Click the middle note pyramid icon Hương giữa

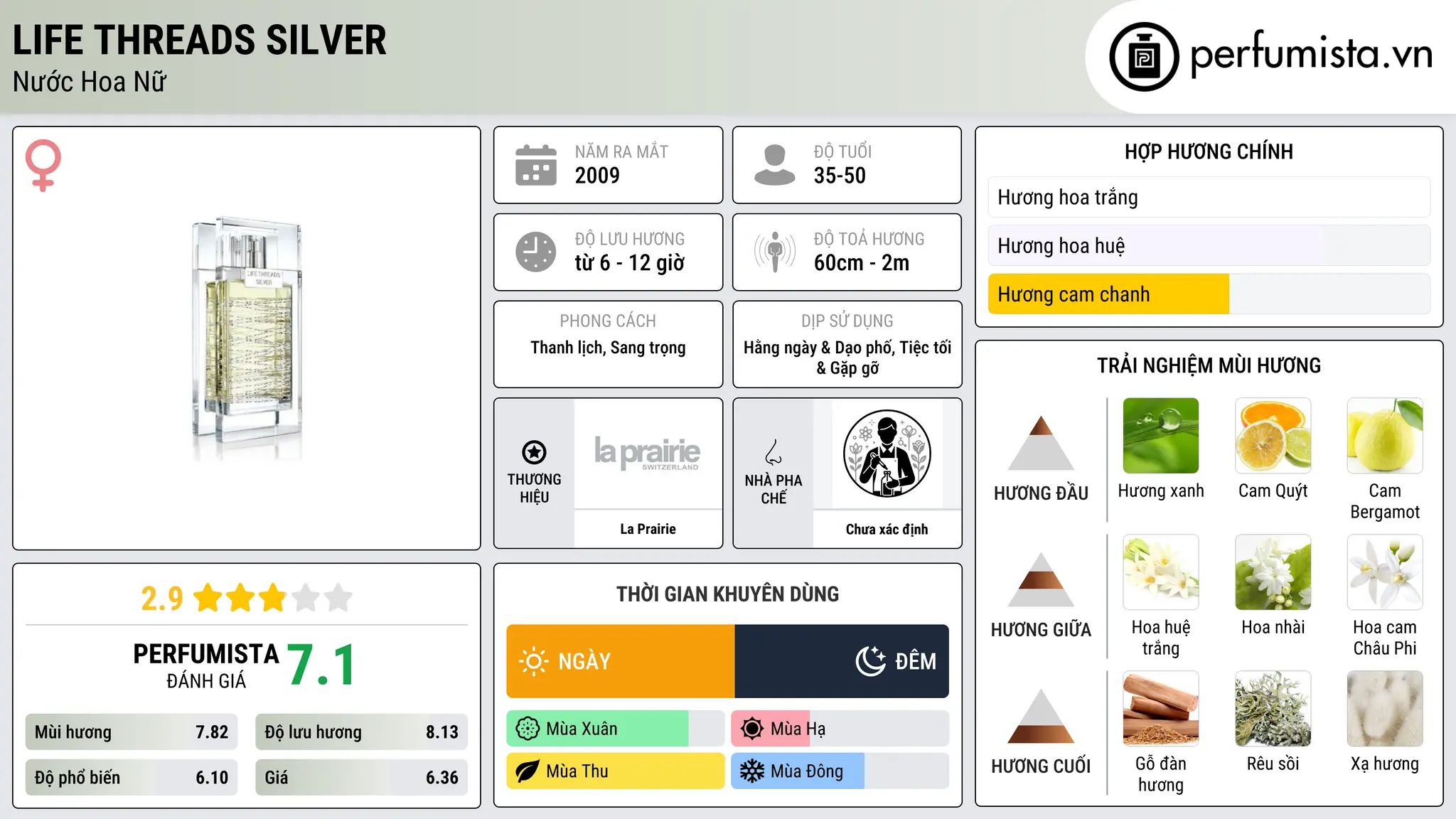tap(1041, 579)
